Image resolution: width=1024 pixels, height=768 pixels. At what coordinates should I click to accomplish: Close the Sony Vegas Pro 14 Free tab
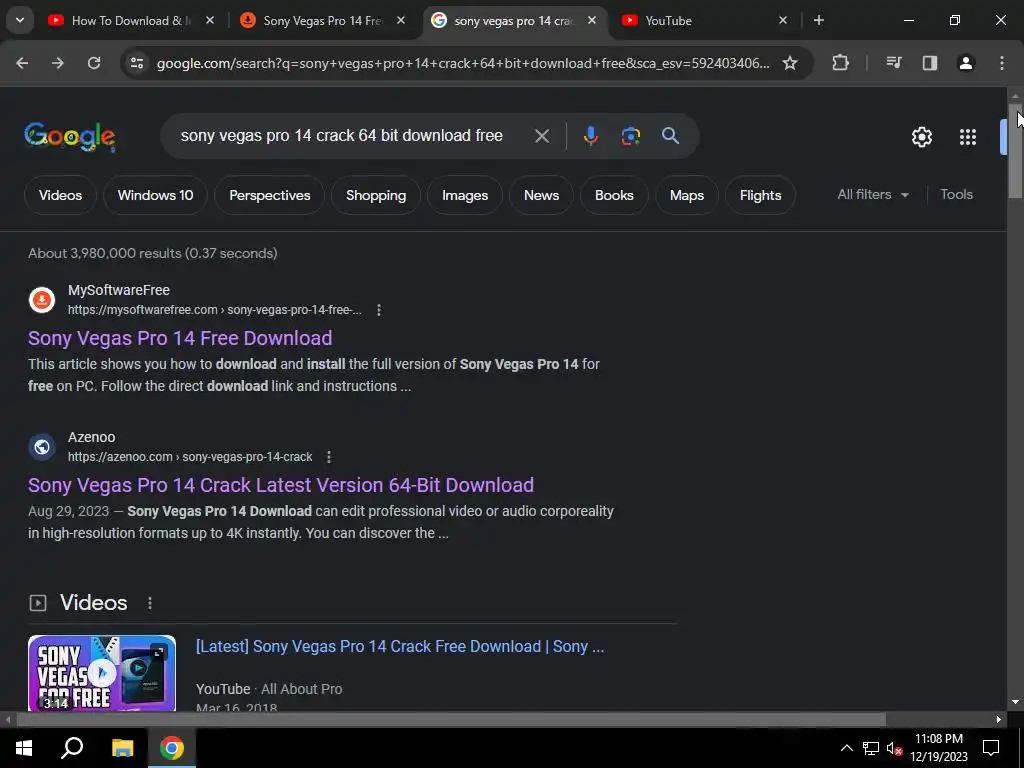[x=401, y=20]
